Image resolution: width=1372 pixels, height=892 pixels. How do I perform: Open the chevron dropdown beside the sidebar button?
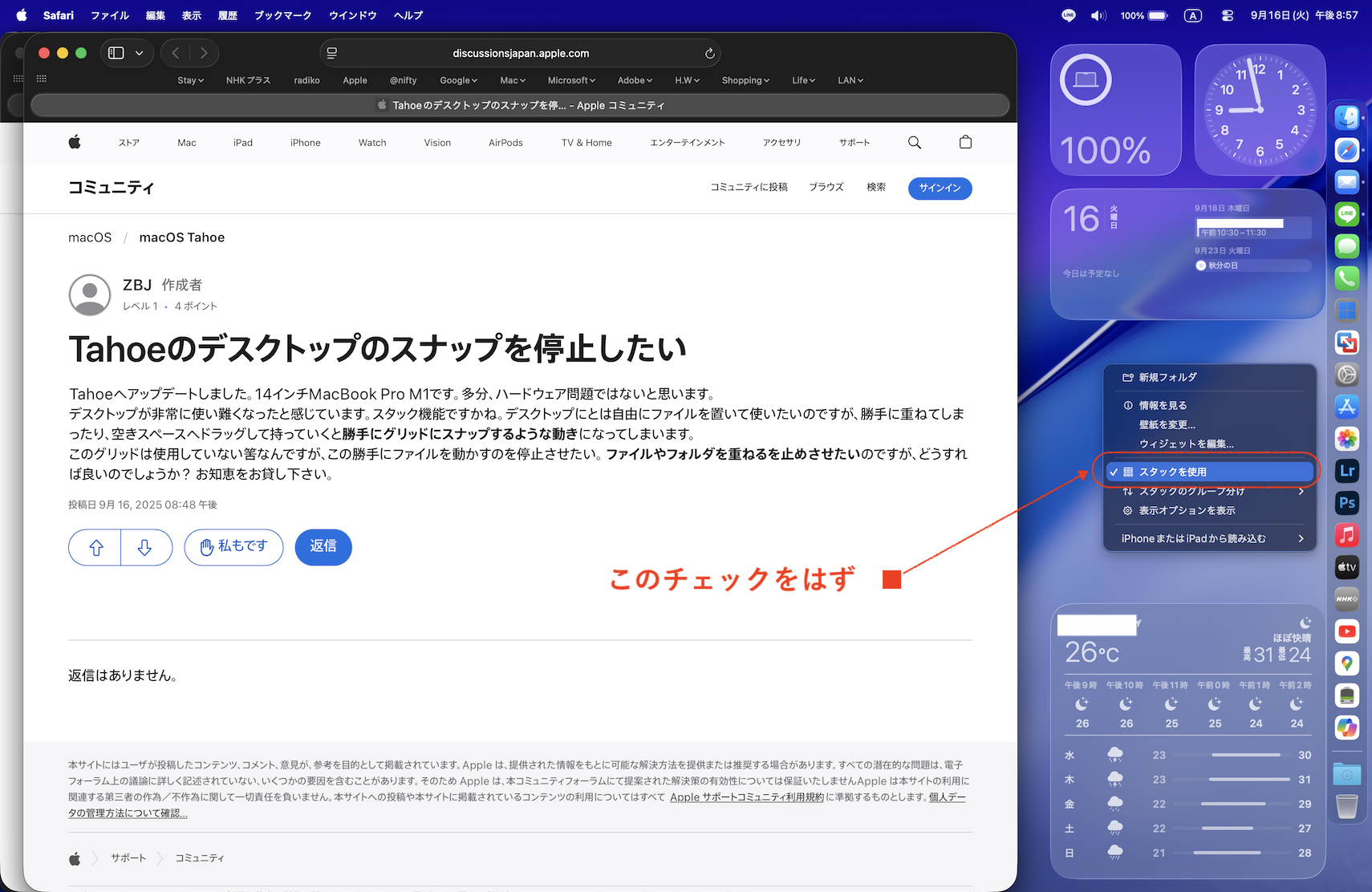140,53
